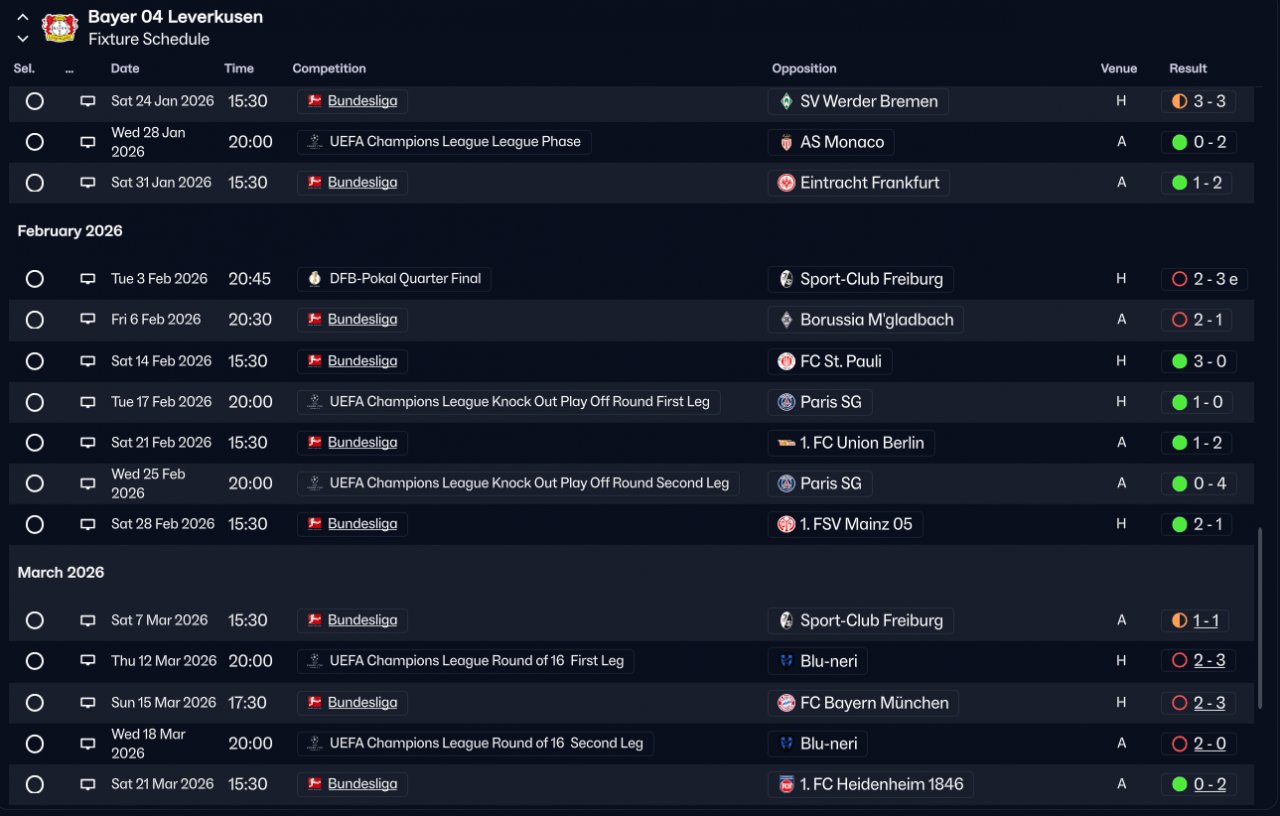Click the TV icon for Werder Bremen match

[x=88, y=101]
